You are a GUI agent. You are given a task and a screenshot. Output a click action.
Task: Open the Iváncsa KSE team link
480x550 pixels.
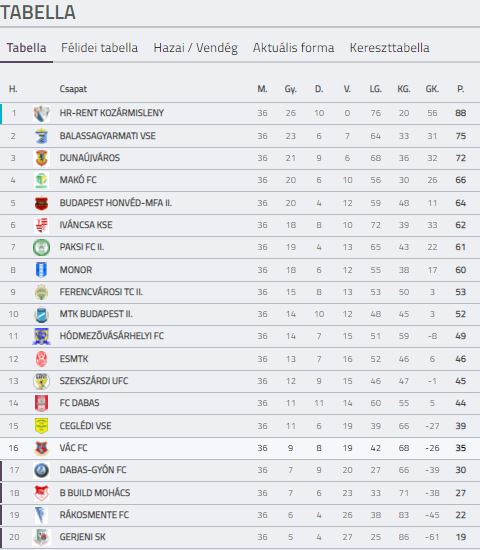click(86, 225)
